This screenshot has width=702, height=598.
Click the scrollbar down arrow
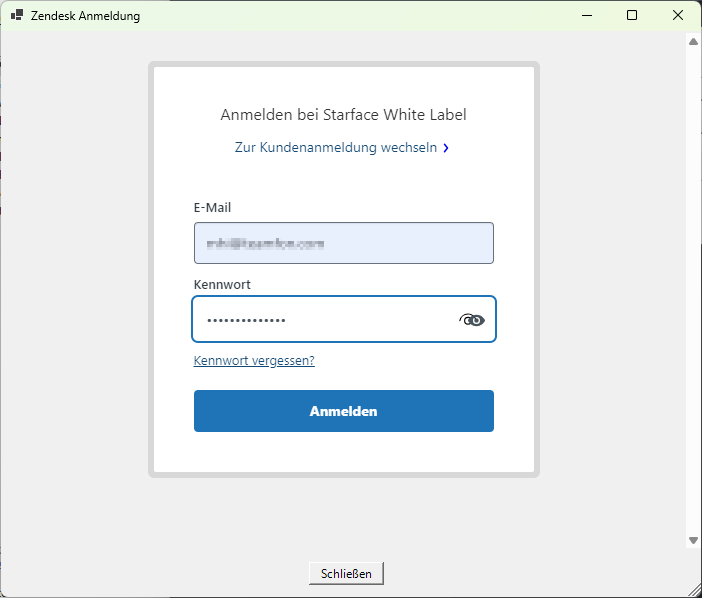coord(693,541)
